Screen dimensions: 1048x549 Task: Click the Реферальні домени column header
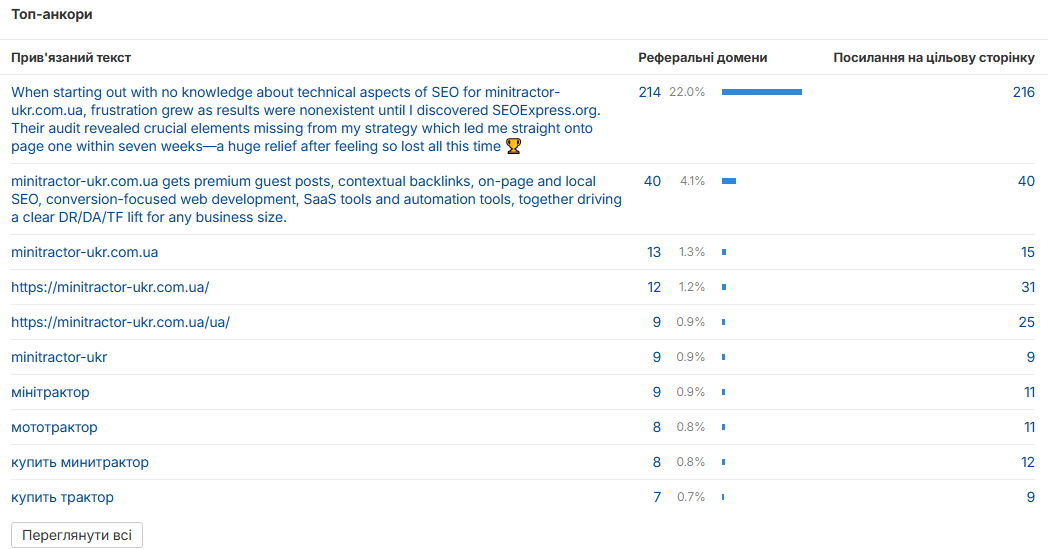pyautogui.click(x=702, y=58)
